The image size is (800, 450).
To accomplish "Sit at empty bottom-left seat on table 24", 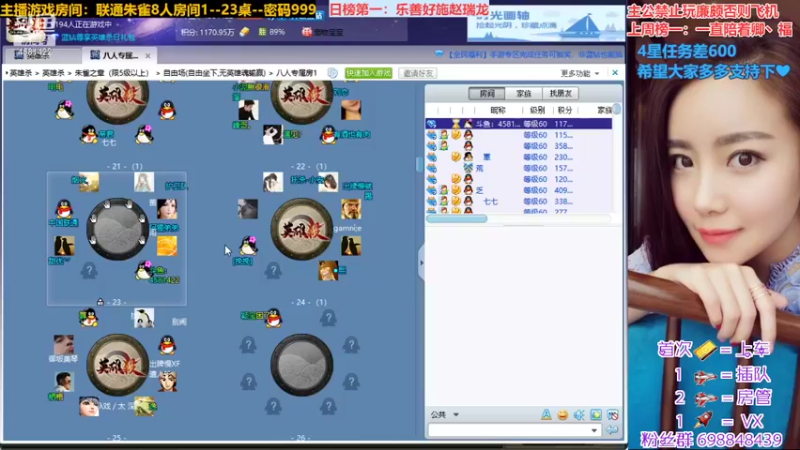I will (x=273, y=270).
